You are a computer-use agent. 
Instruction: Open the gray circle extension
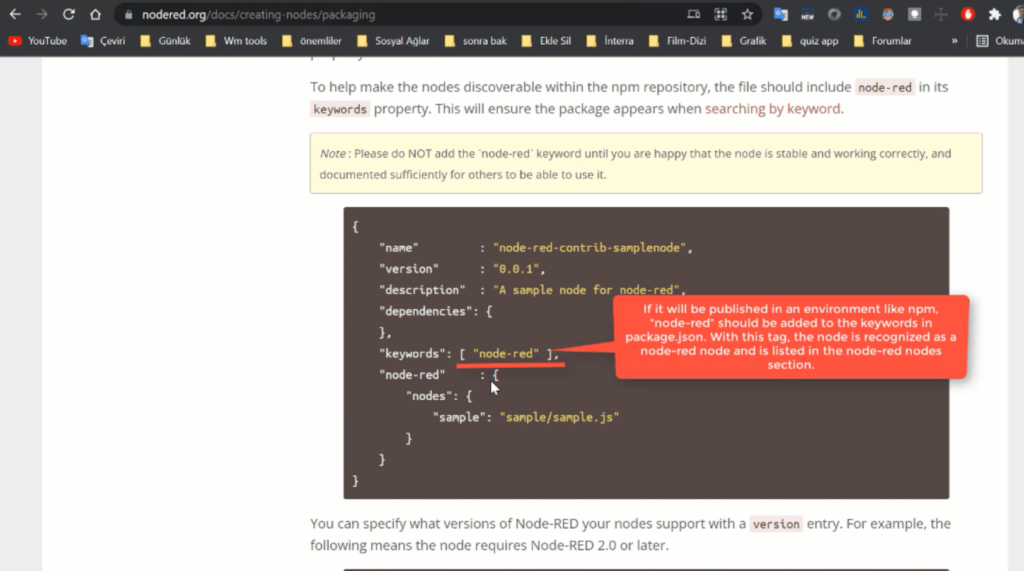(x=834, y=14)
